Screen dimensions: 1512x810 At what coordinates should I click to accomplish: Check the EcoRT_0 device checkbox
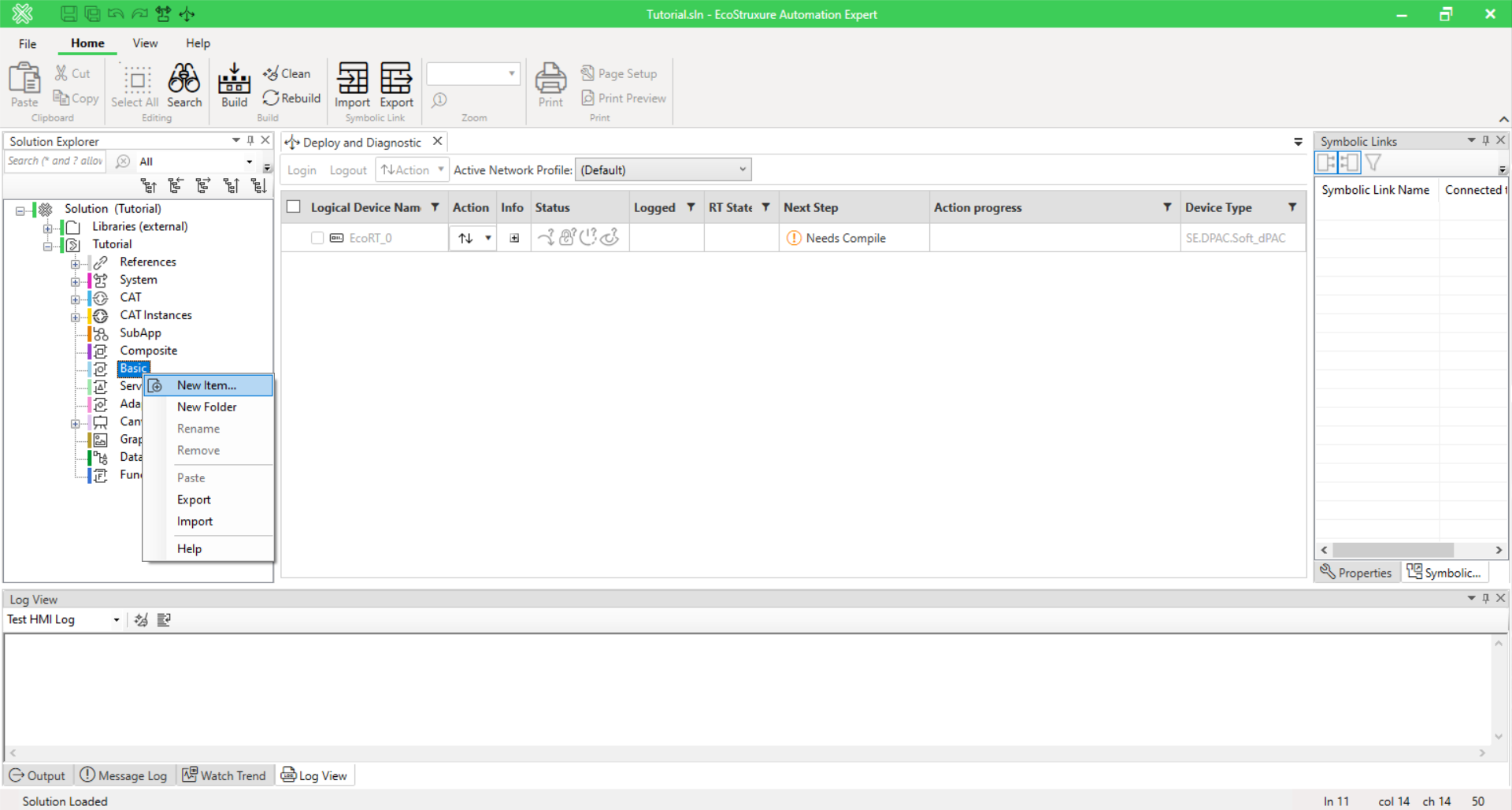tap(317, 238)
